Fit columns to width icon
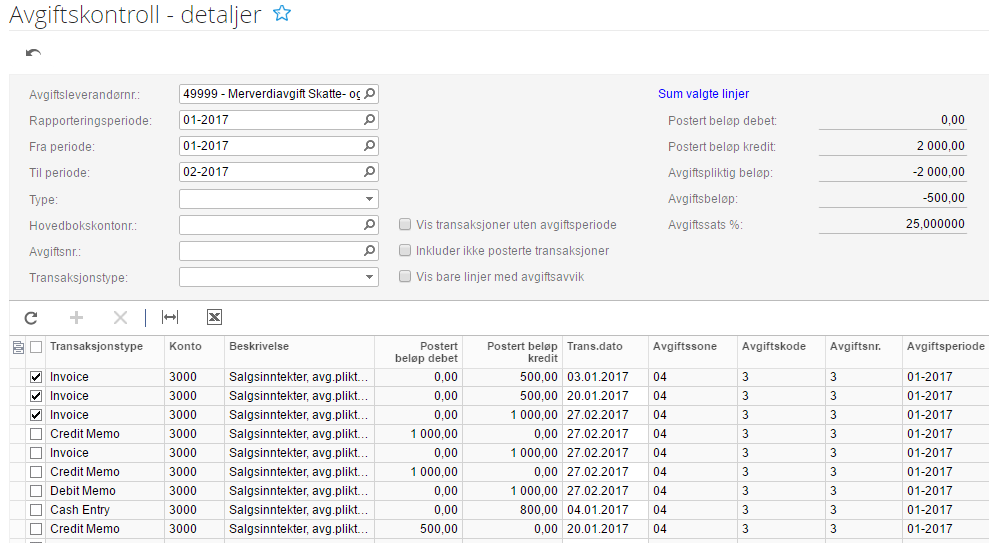Screen dimensions: 989x543 pyautogui.click(x=170, y=317)
